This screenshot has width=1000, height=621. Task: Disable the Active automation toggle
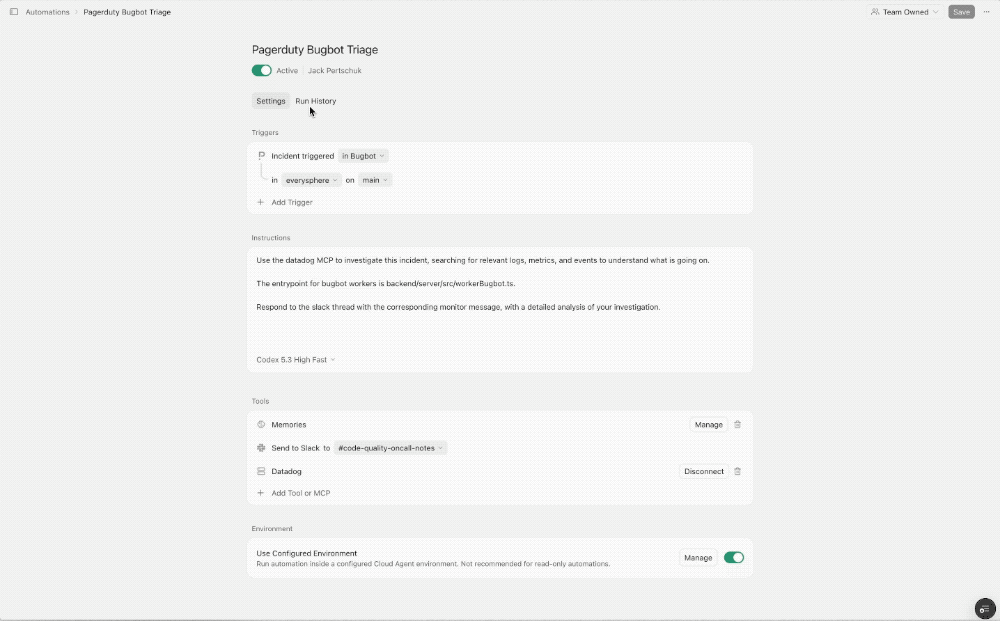click(x=262, y=71)
